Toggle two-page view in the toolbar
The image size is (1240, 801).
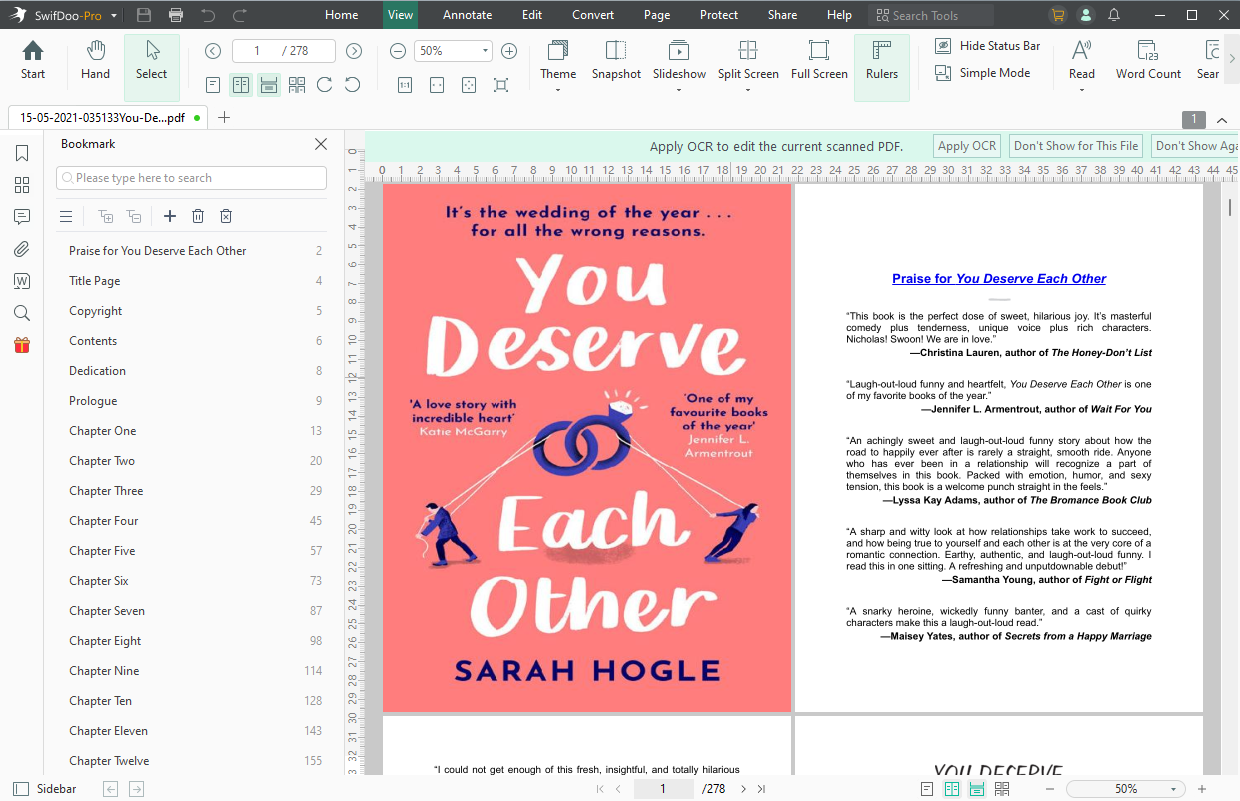[x=241, y=85]
